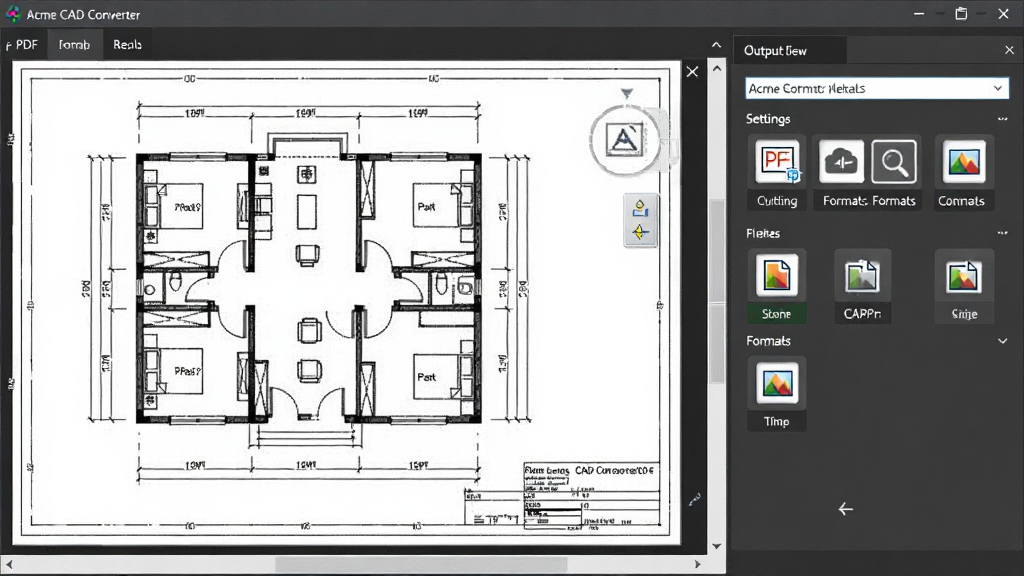The height and width of the screenshot is (576, 1024).
Task: Click the Acme CAD Converter app logo
Action: tap(13, 14)
